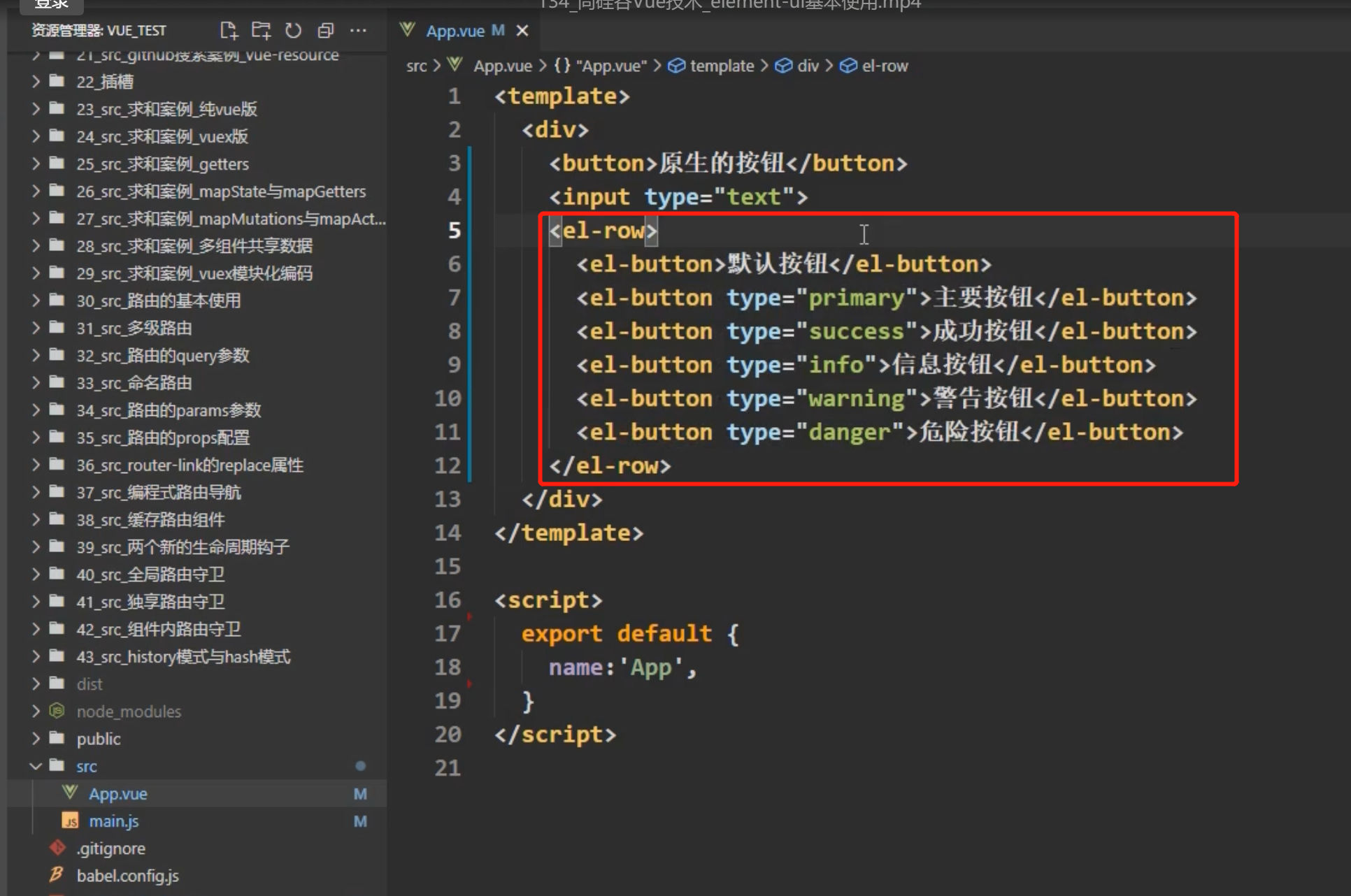Image resolution: width=1351 pixels, height=896 pixels.
Task: Open .gitignore in the file tree
Action: tap(196, 848)
